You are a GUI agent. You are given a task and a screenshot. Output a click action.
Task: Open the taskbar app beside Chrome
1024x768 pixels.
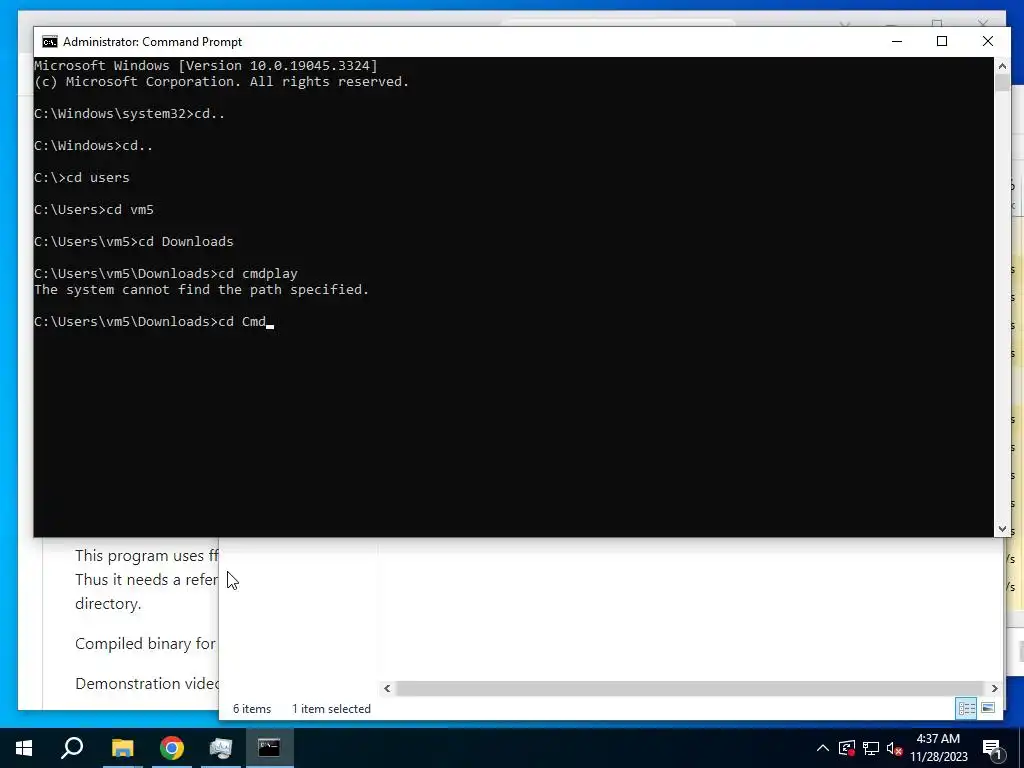point(221,748)
